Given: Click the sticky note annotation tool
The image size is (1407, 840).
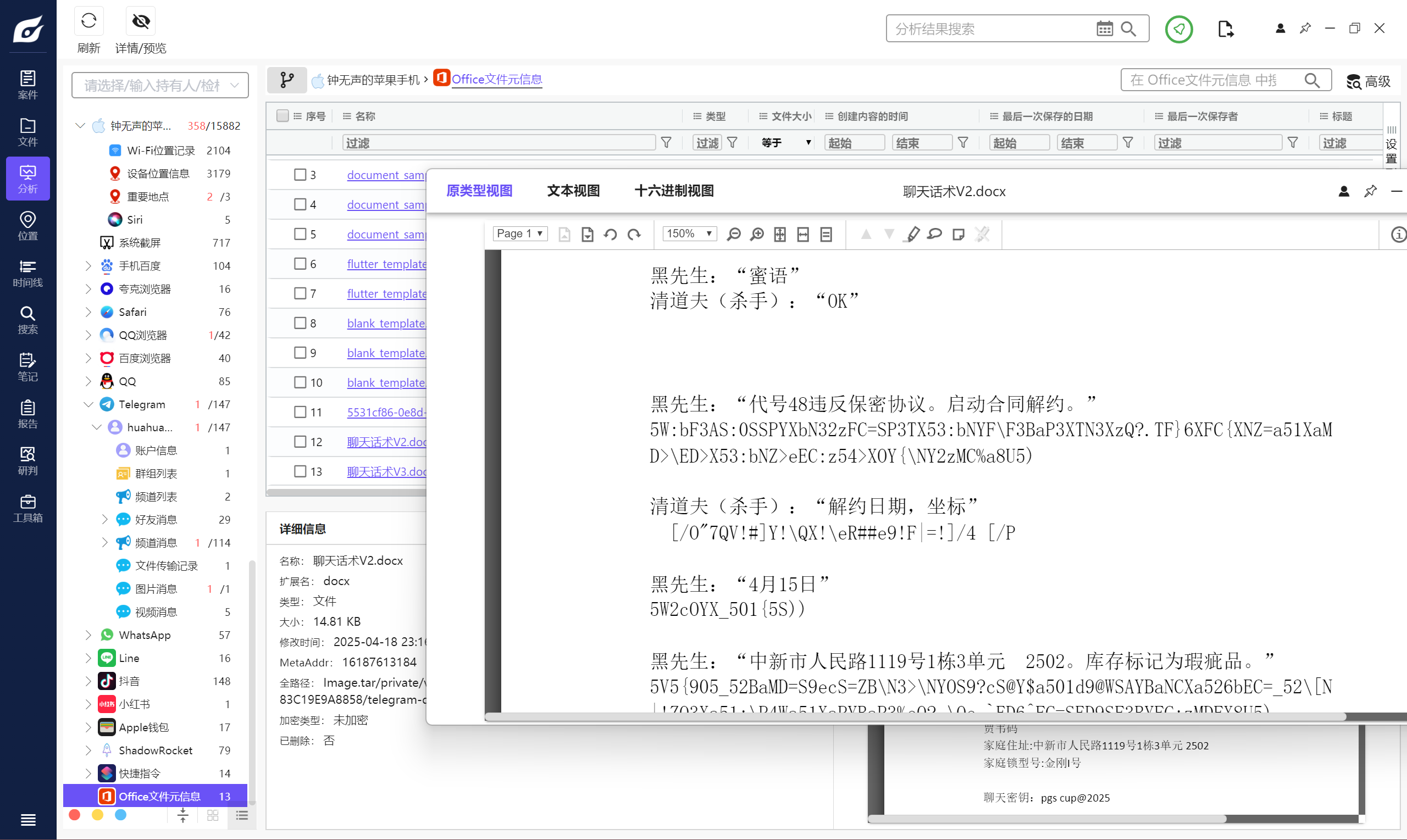Looking at the screenshot, I should [958, 234].
